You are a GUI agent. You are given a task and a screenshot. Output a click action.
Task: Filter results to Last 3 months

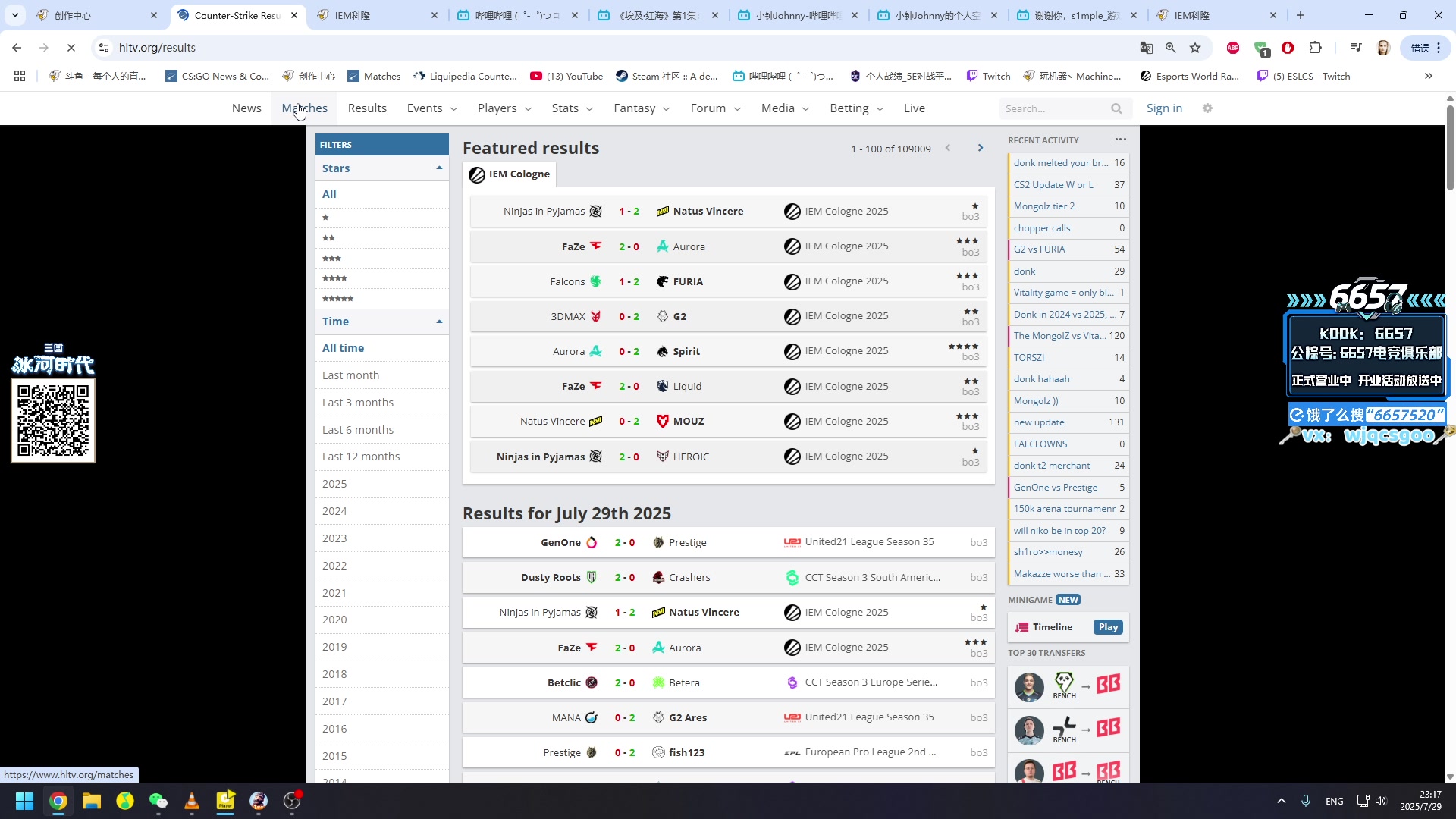[382, 403]
